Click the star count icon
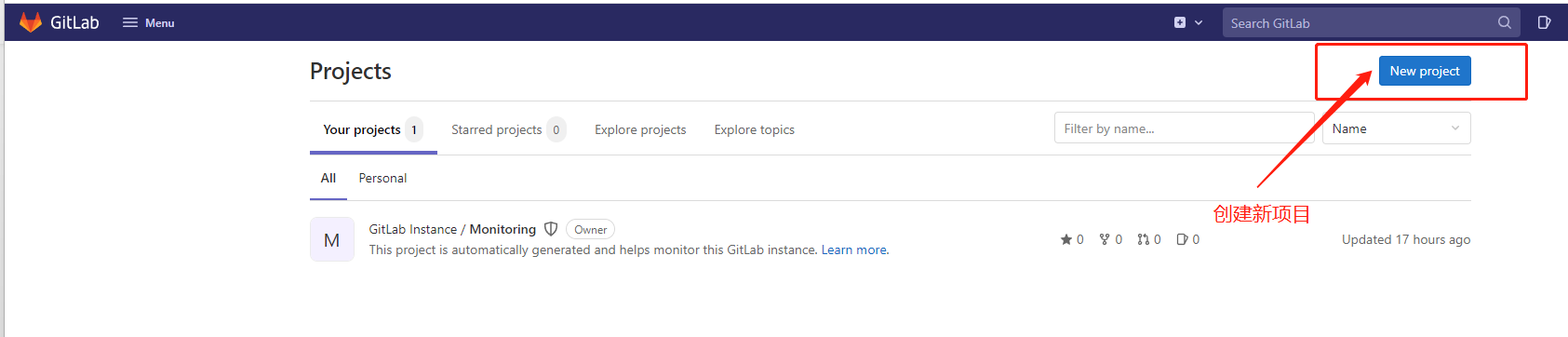Image resolution: width=1568 pixels, height=337 pixels. [1066, 239]
